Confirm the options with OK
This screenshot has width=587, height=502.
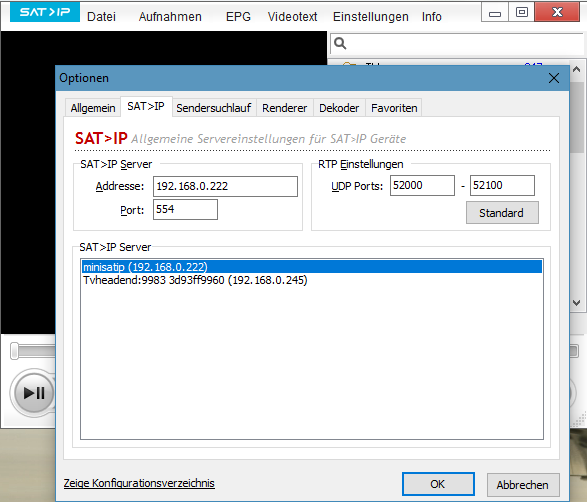coord(438,484)
